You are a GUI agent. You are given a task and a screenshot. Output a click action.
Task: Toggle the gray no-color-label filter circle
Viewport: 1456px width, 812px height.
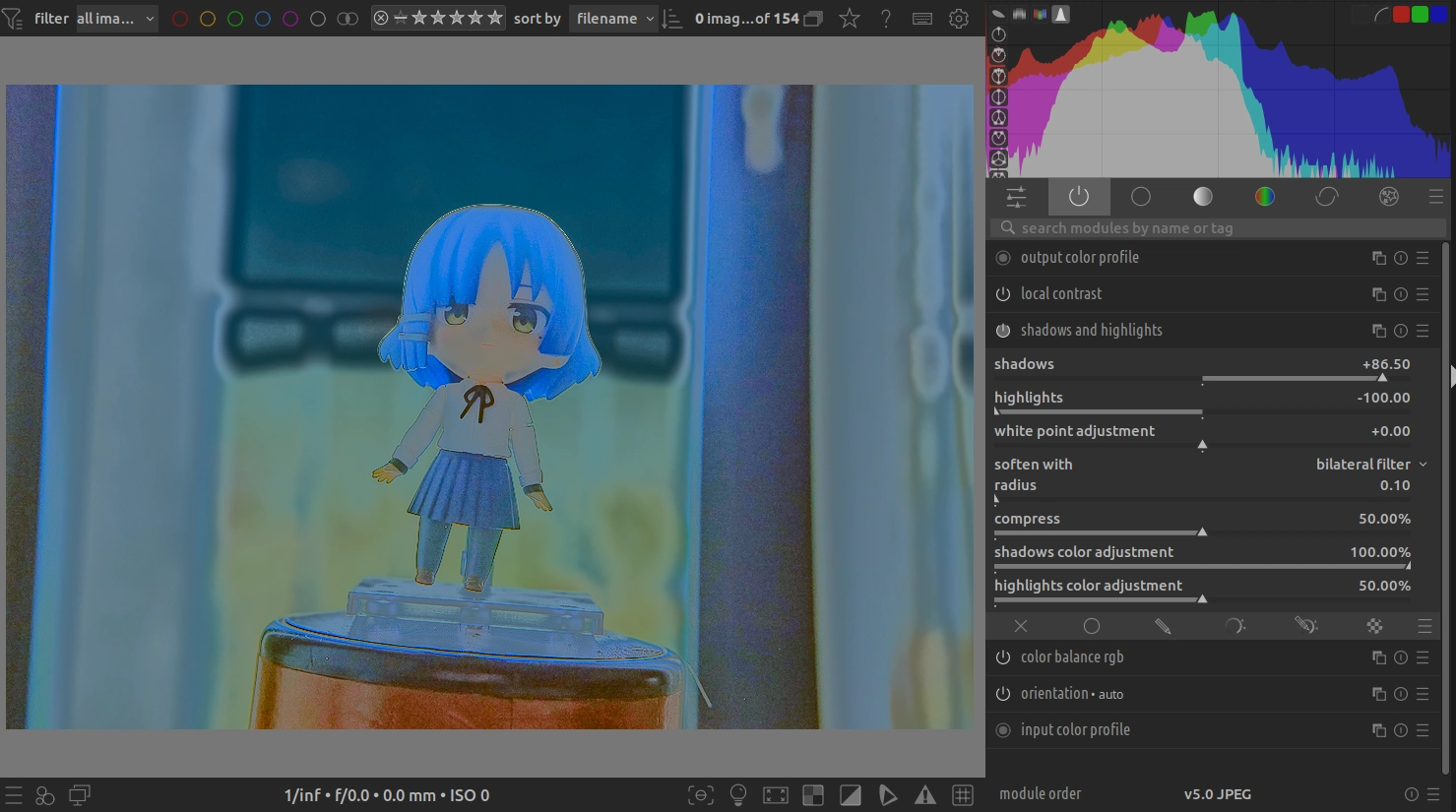click(318, 19)
